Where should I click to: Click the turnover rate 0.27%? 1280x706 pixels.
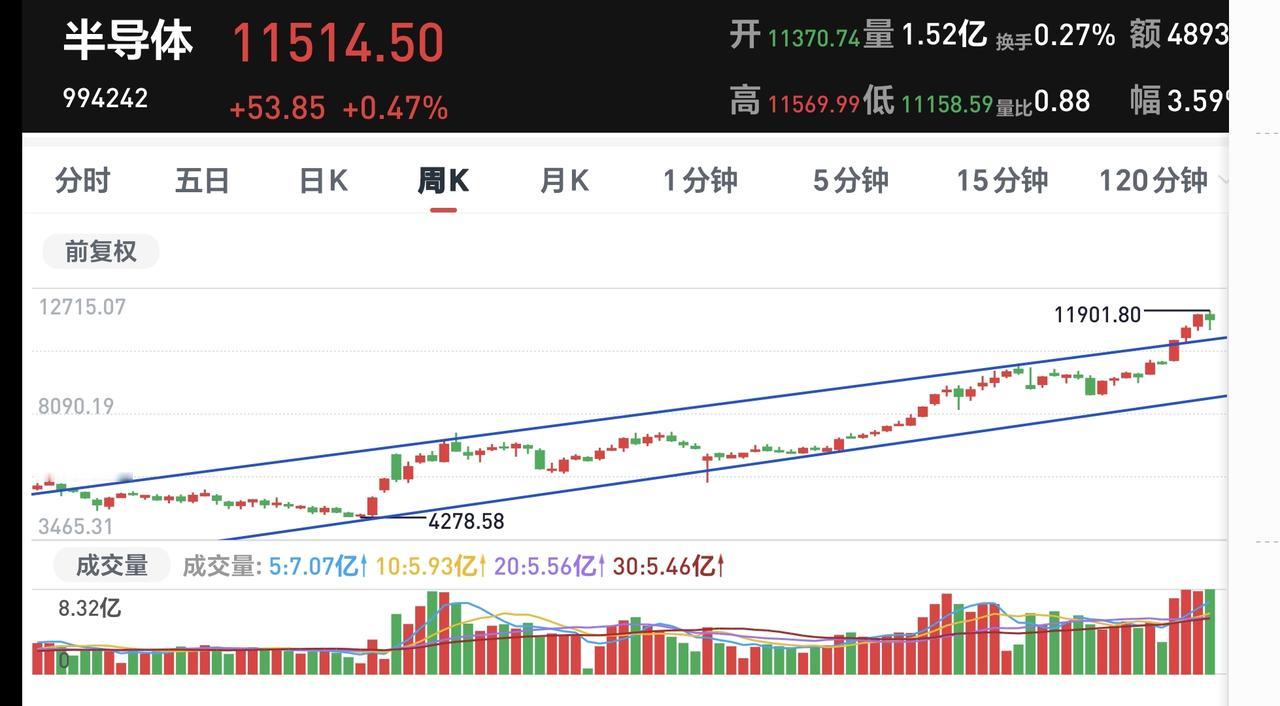1074,36
